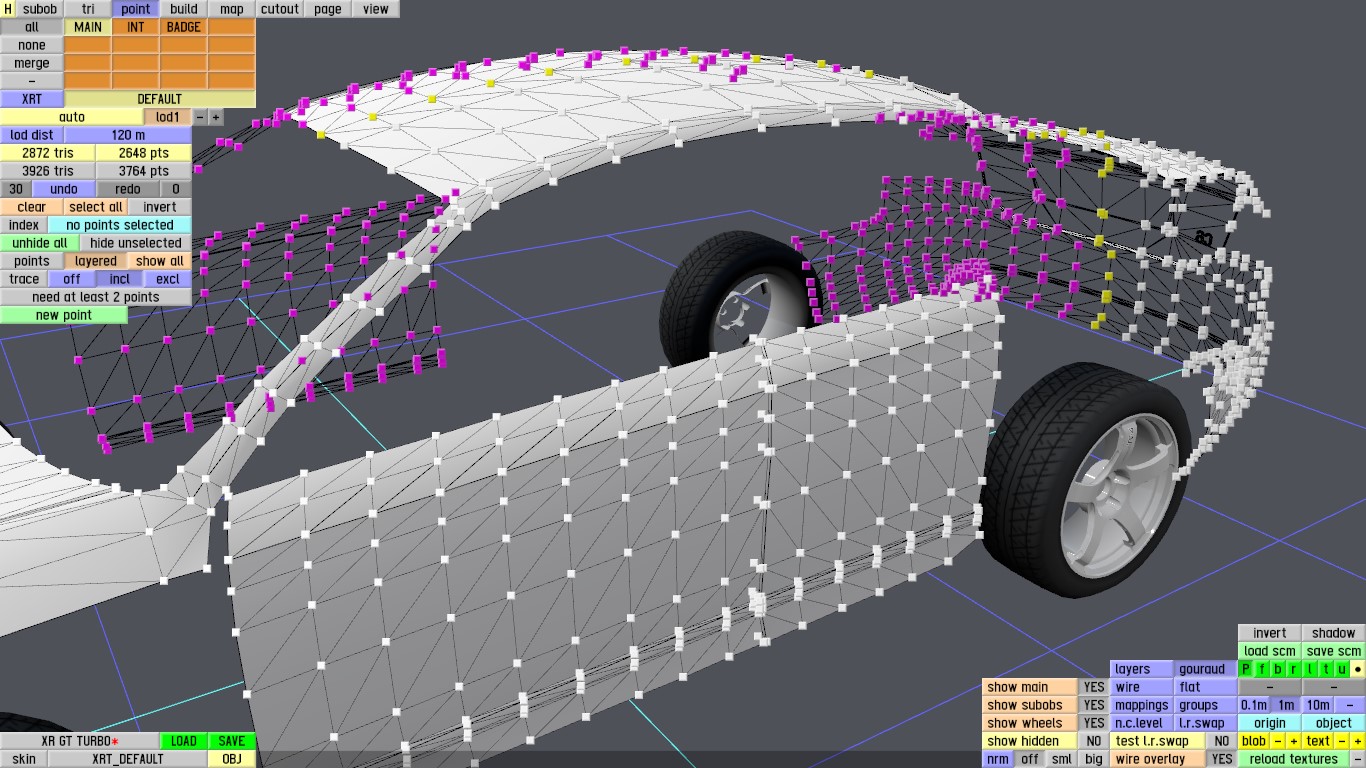Increase the text size
Screen dimensions: 1366x768
pyautogui.click(x=1358, y=741)
